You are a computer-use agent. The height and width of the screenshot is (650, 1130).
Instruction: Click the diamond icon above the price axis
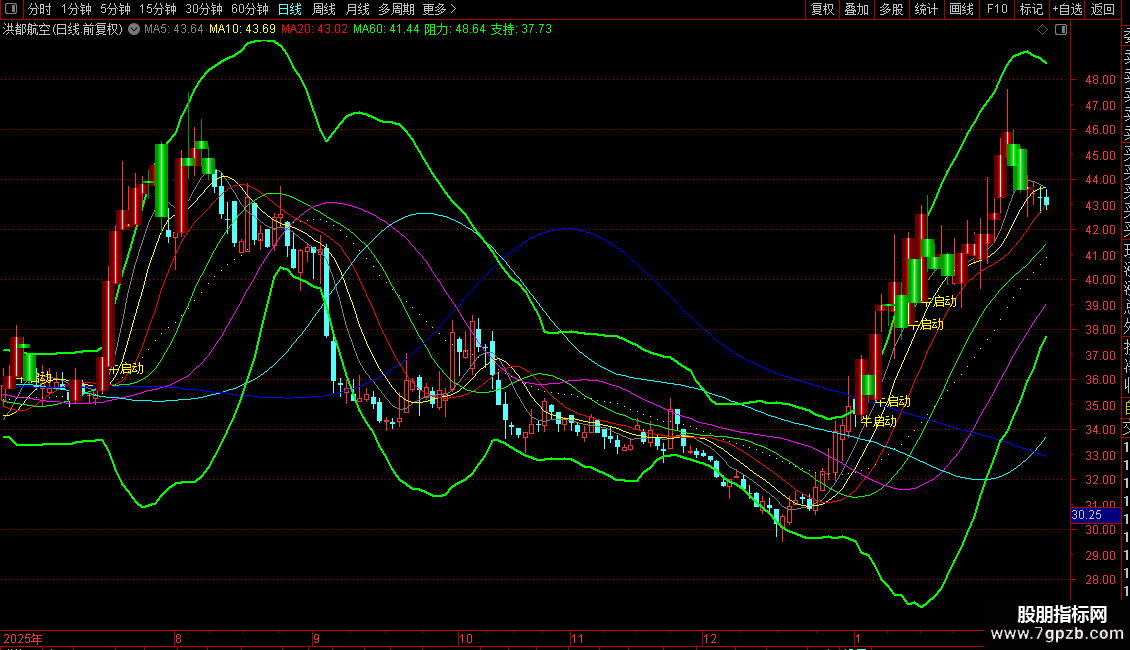point(1043,30)
